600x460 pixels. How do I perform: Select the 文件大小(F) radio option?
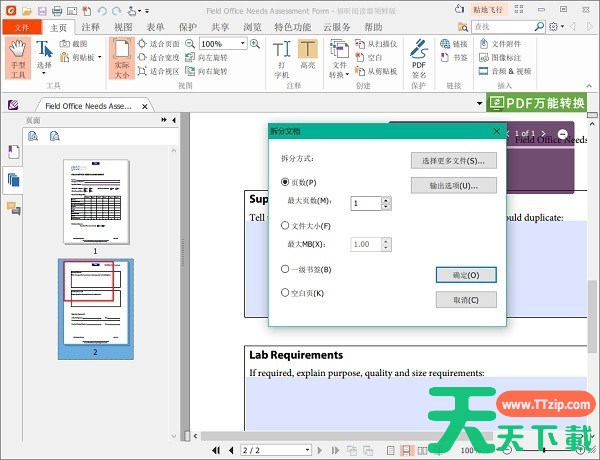click(x=286, y=226)
